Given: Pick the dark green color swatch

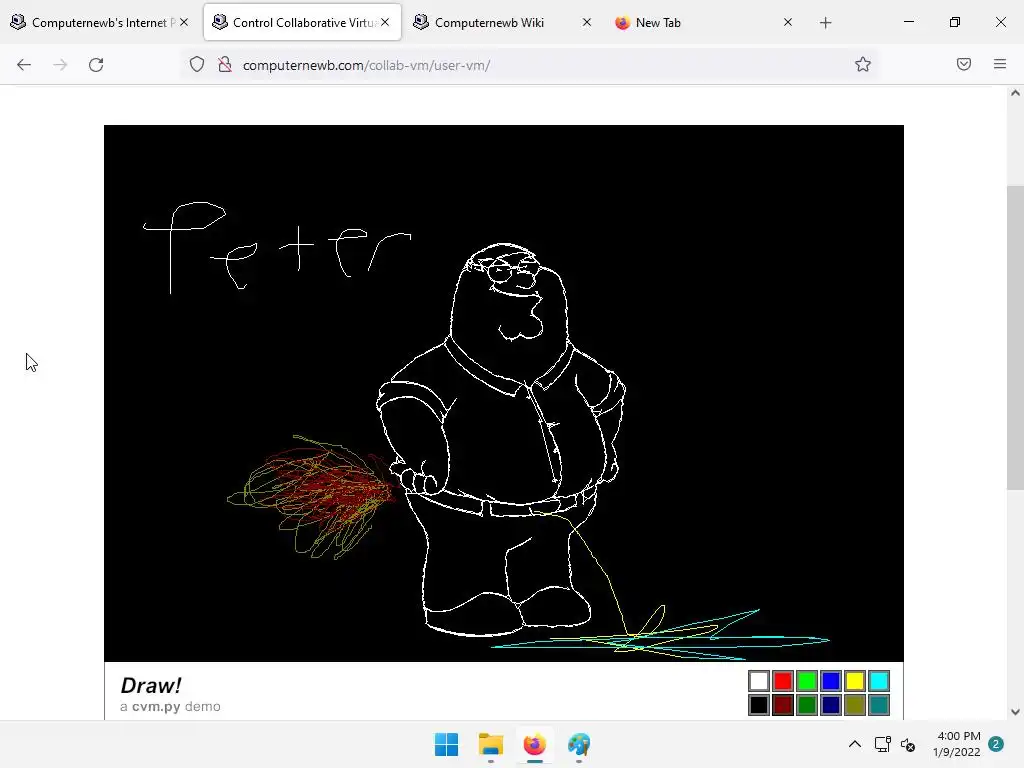Looking at the screenshot, I should (807, 705).
